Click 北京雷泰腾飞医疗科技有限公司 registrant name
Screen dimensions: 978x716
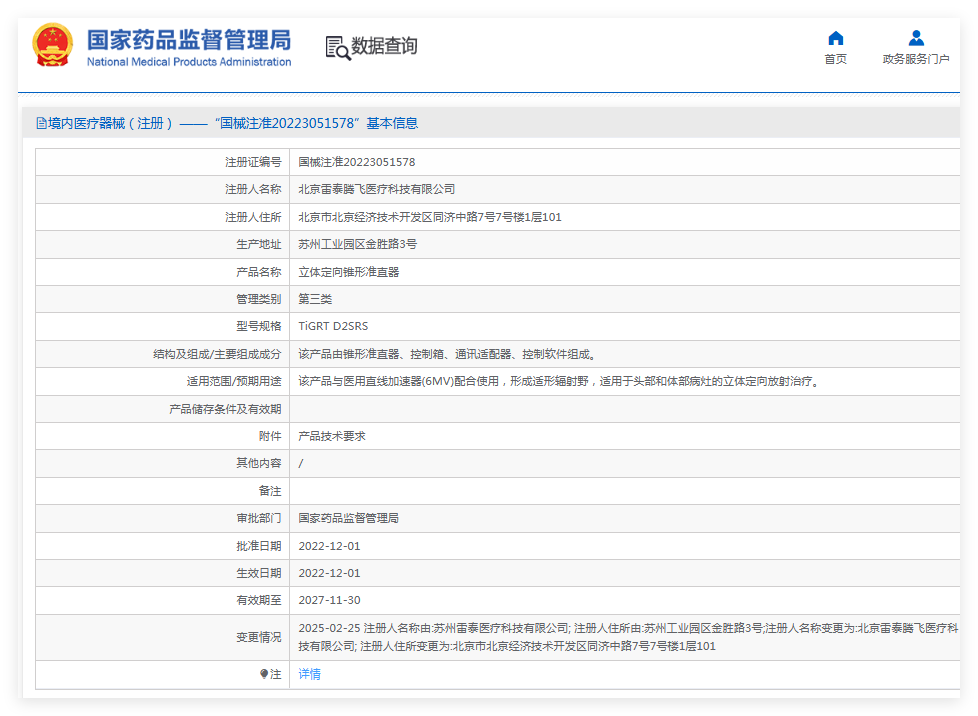coord(377,190)
